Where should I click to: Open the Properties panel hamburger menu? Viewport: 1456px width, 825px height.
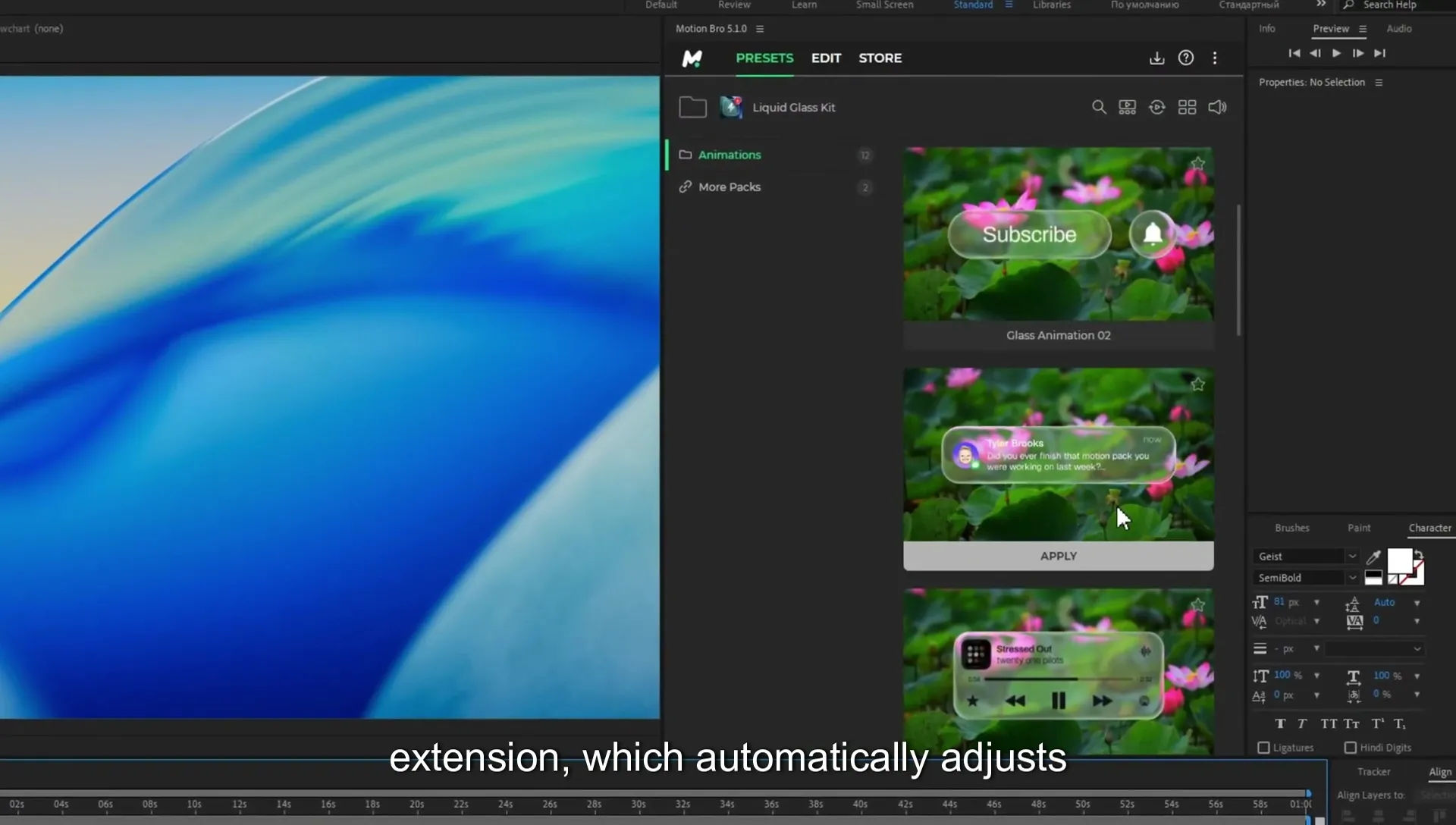[1379, 83]
